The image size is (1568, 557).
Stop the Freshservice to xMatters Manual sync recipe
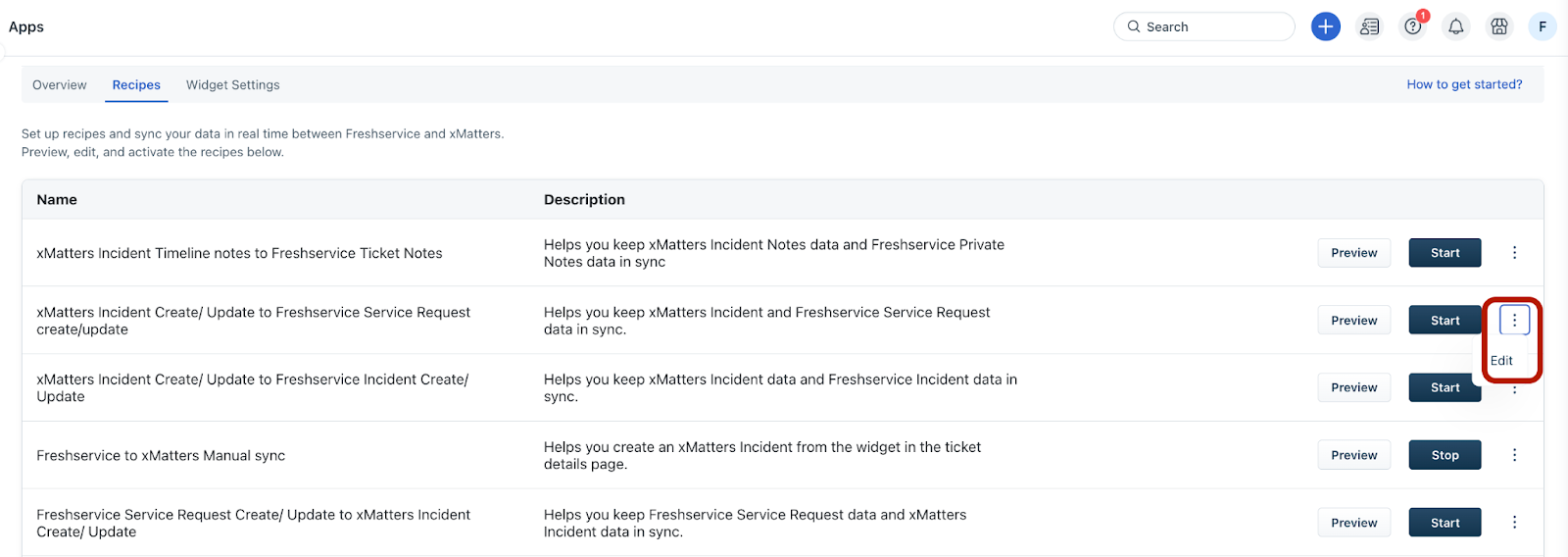tap(1445, 455)
